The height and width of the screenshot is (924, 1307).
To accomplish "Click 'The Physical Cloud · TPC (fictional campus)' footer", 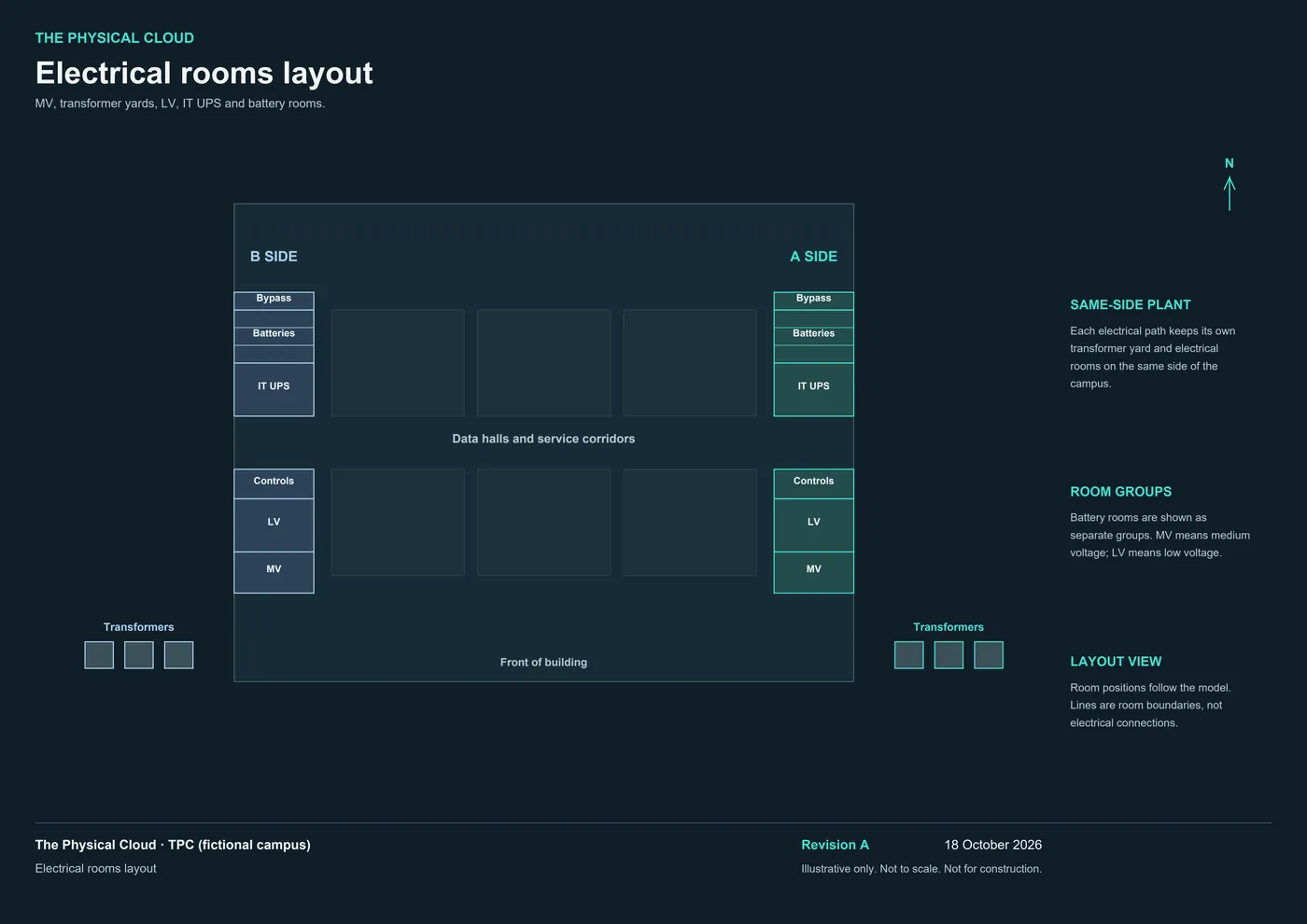I will [x=173, y=845].
